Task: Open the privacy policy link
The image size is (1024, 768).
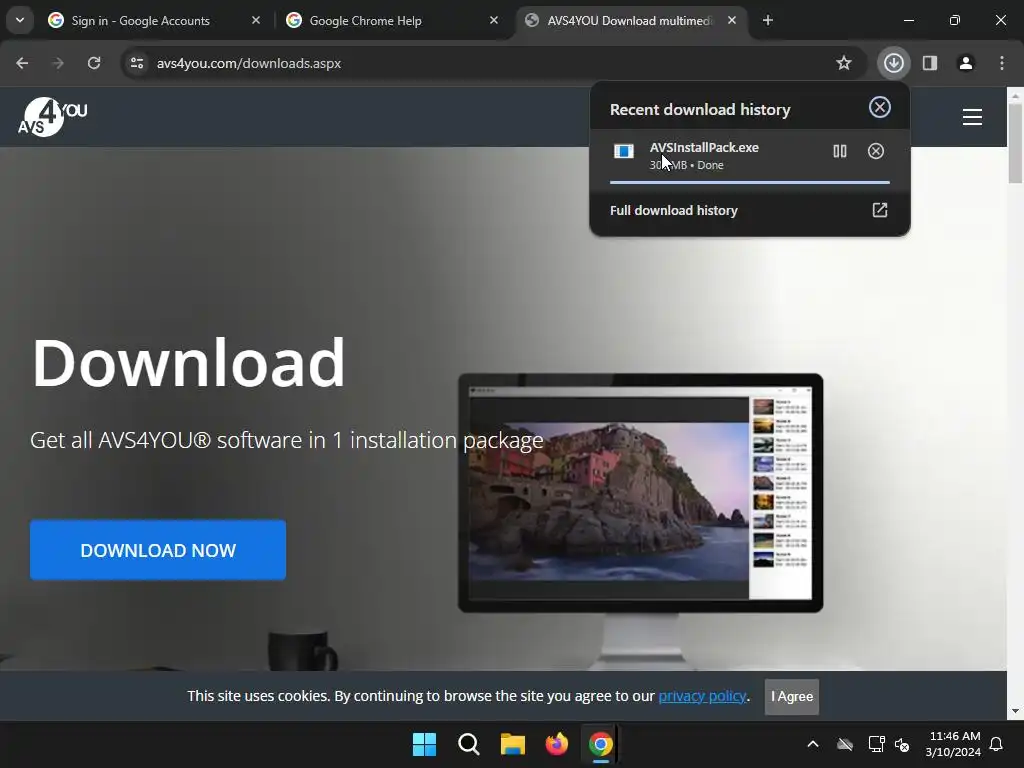Action: pyautogui.click(x=702, y=696)
